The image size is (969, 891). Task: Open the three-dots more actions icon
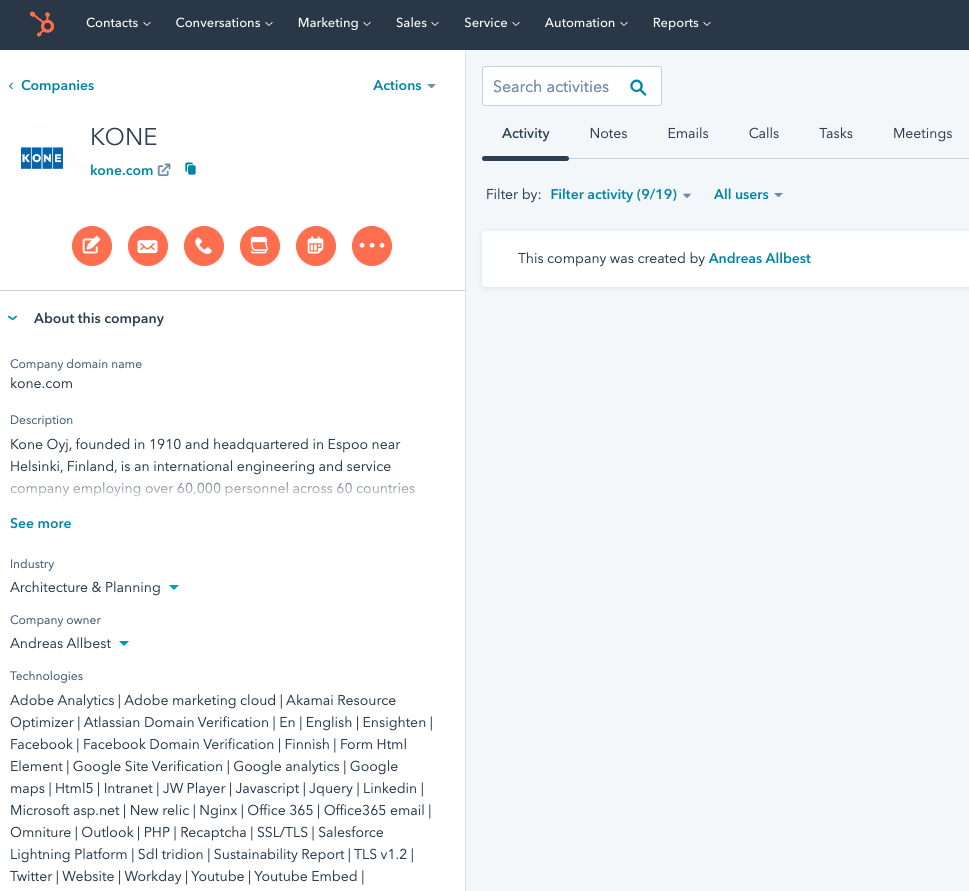[372, 246]
